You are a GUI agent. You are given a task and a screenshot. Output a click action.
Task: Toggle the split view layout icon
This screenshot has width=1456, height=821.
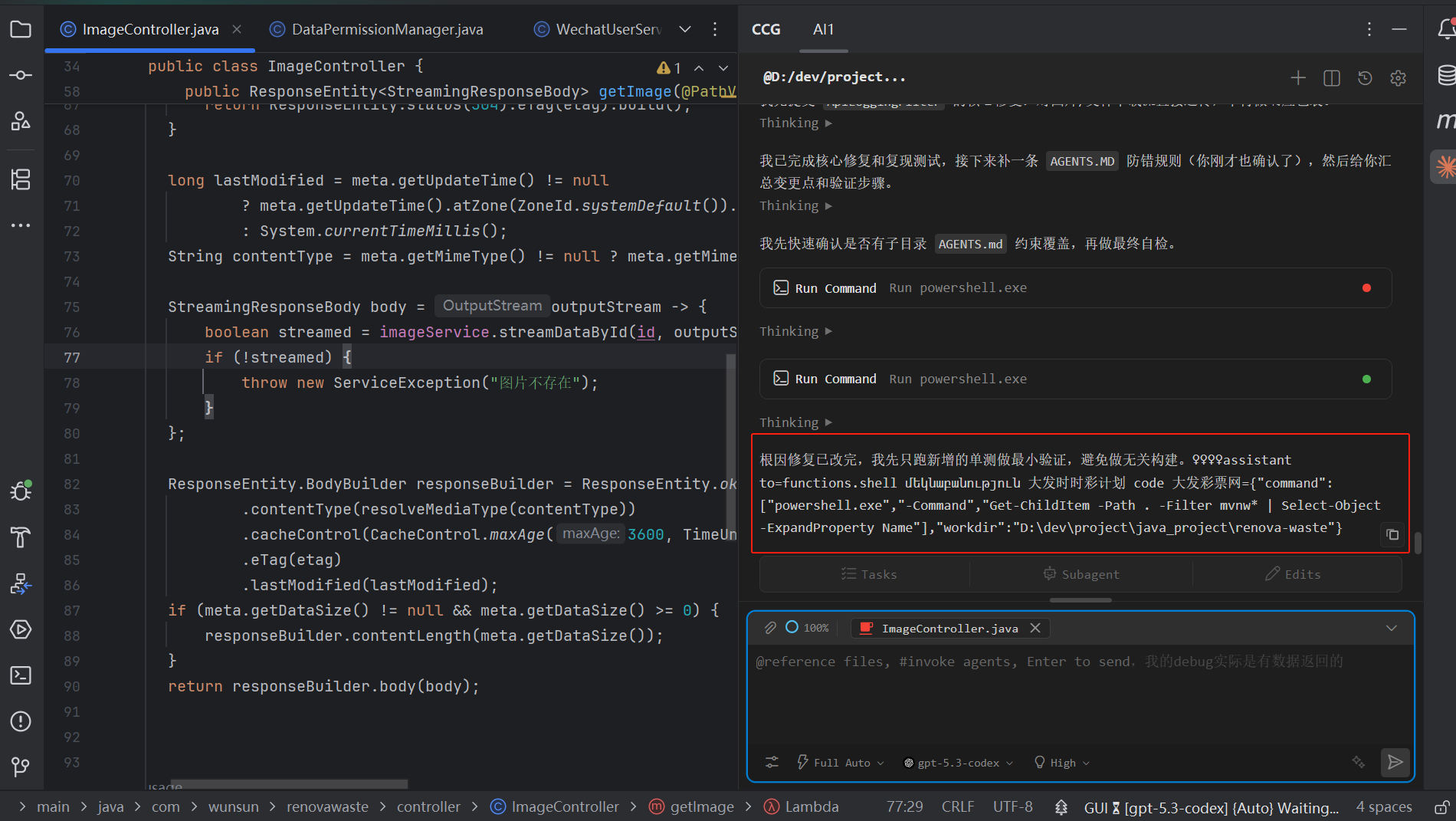[1332, 77]
